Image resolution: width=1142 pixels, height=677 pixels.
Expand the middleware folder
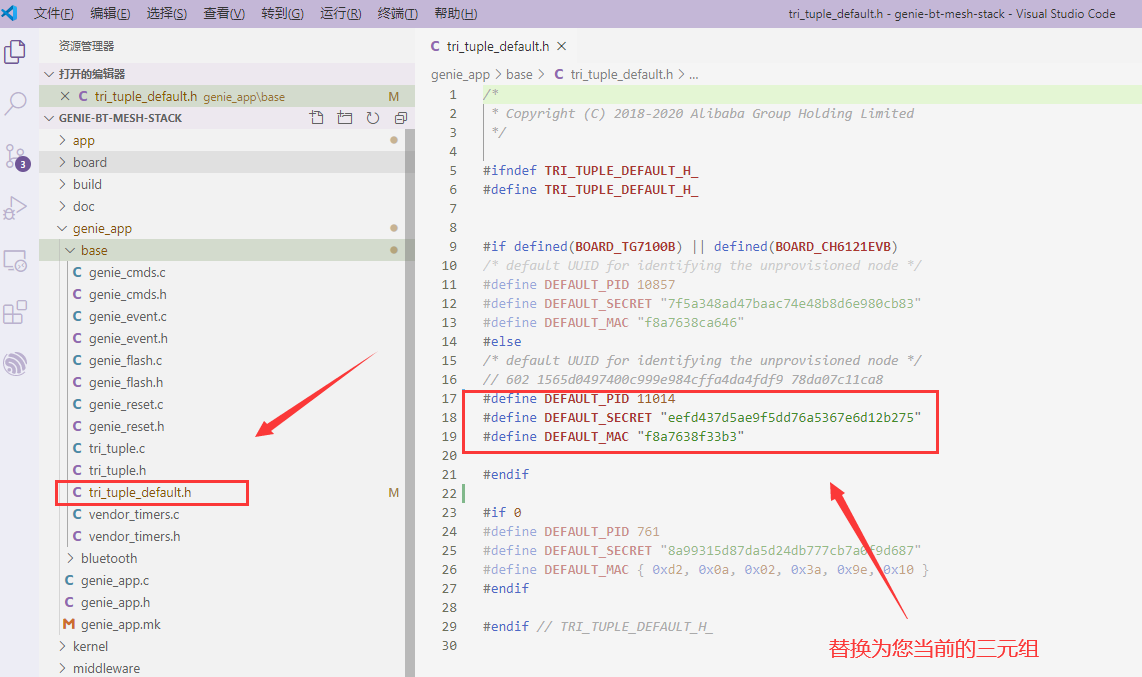pyautogui.click(x=63, y=668)
